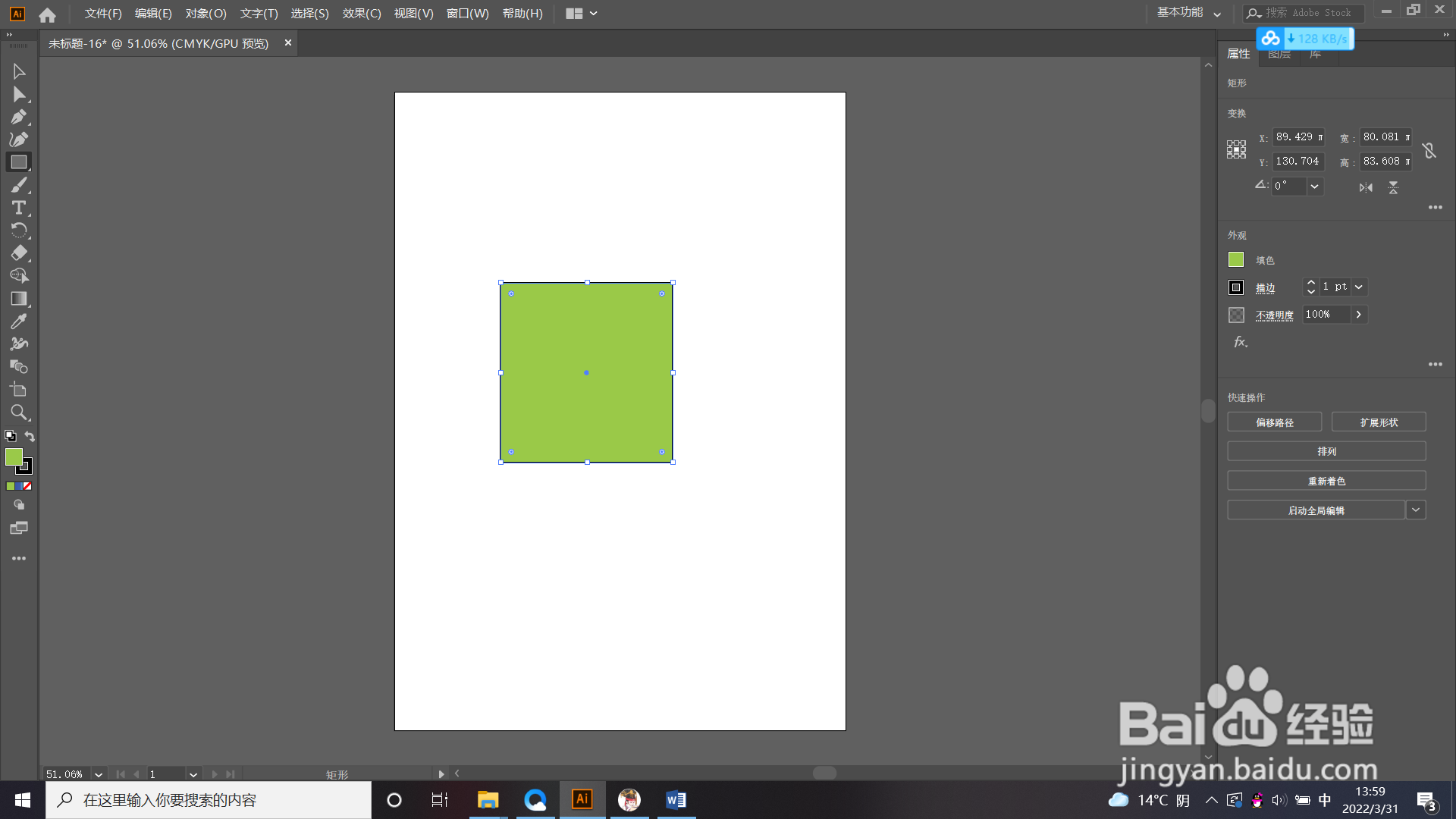Click the reference point grid
1456x819 pixels.
click(1236, 149)
